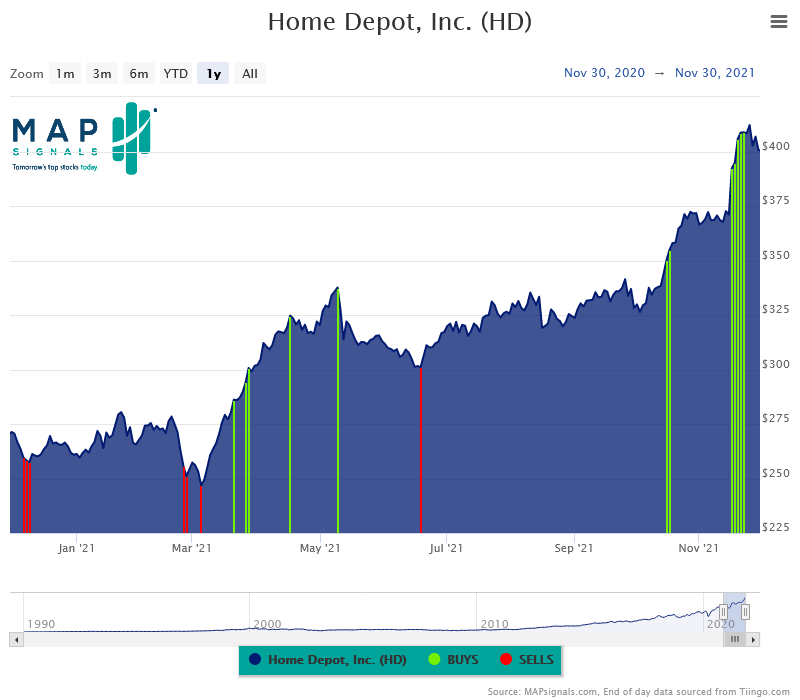Viewport: 800px width, 700px height.
Task: Click the '$375' price axis label
Action: 776,201
